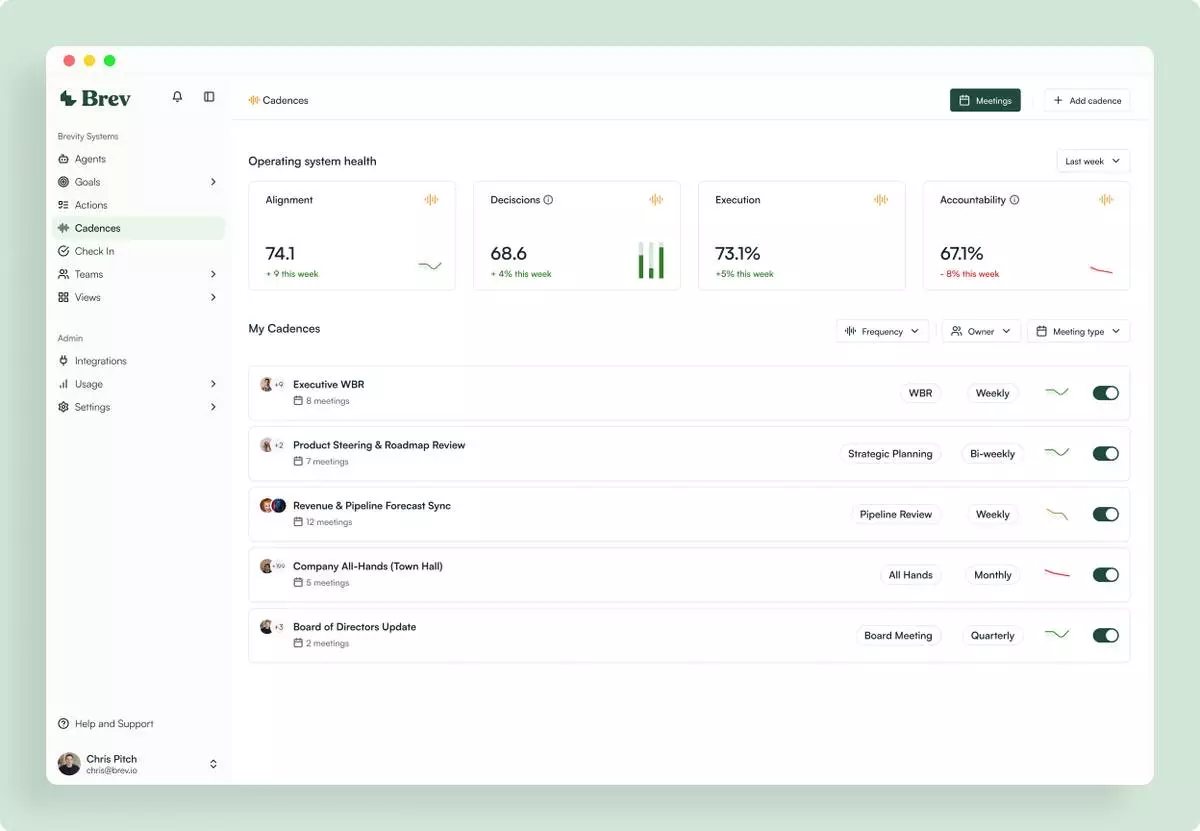Collapse sidebar using the panel icon
Screen dimensions: 1200x831
coord(209,97)
